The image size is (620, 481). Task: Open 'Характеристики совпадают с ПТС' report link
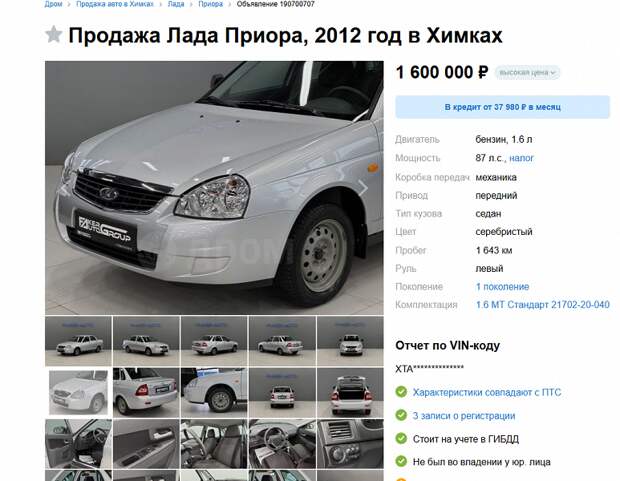(x=487, y=392)
